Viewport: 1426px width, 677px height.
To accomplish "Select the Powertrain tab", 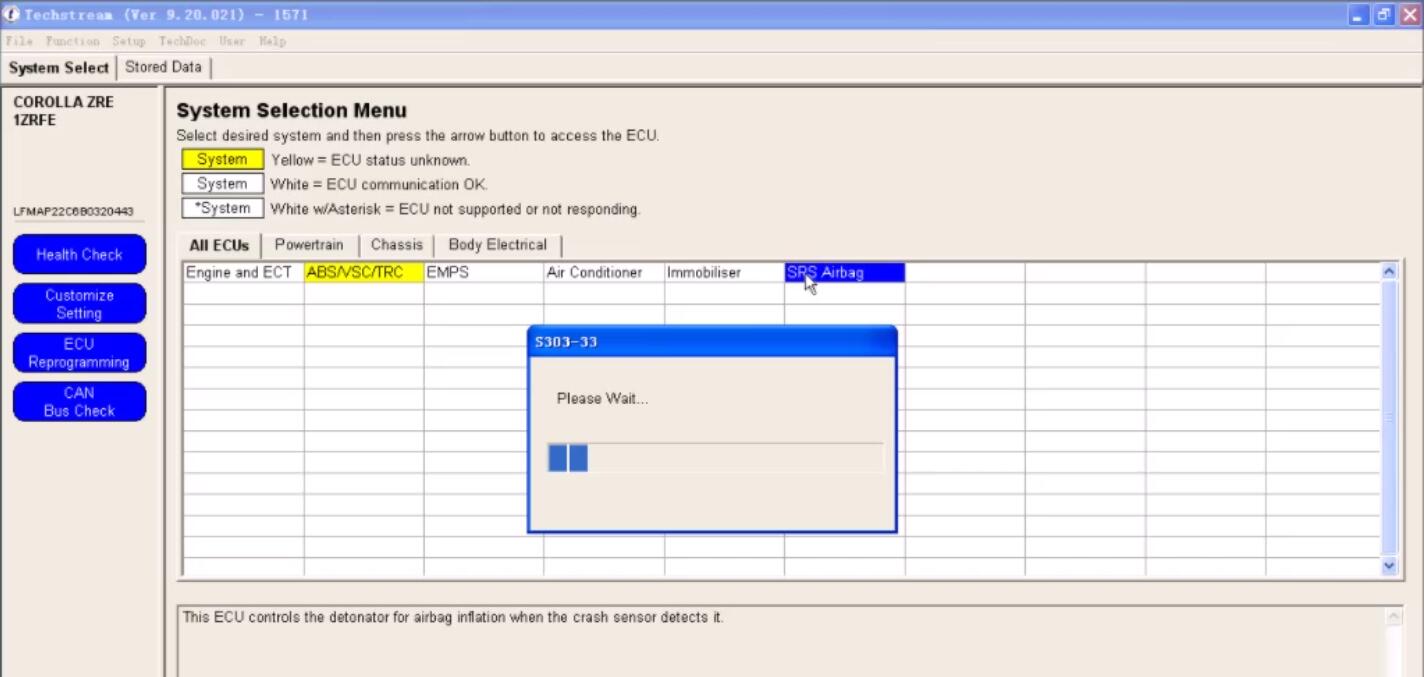I will click(x=309, y=245).
